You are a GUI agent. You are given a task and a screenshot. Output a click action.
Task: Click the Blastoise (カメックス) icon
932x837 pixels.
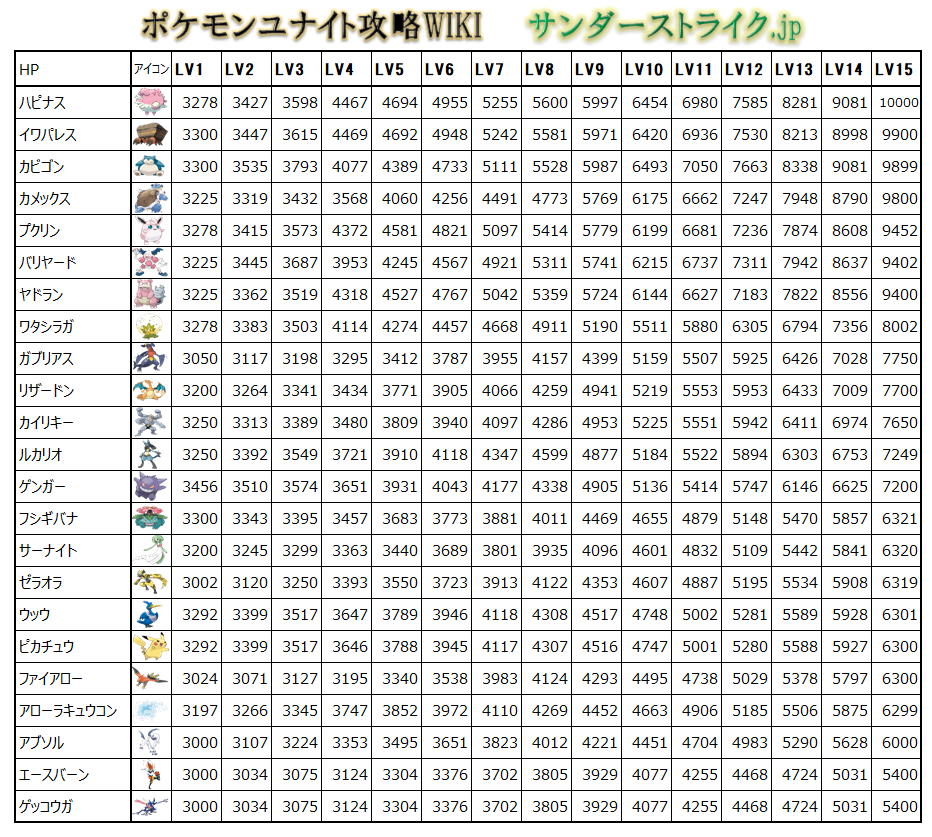tap(150, 199)
